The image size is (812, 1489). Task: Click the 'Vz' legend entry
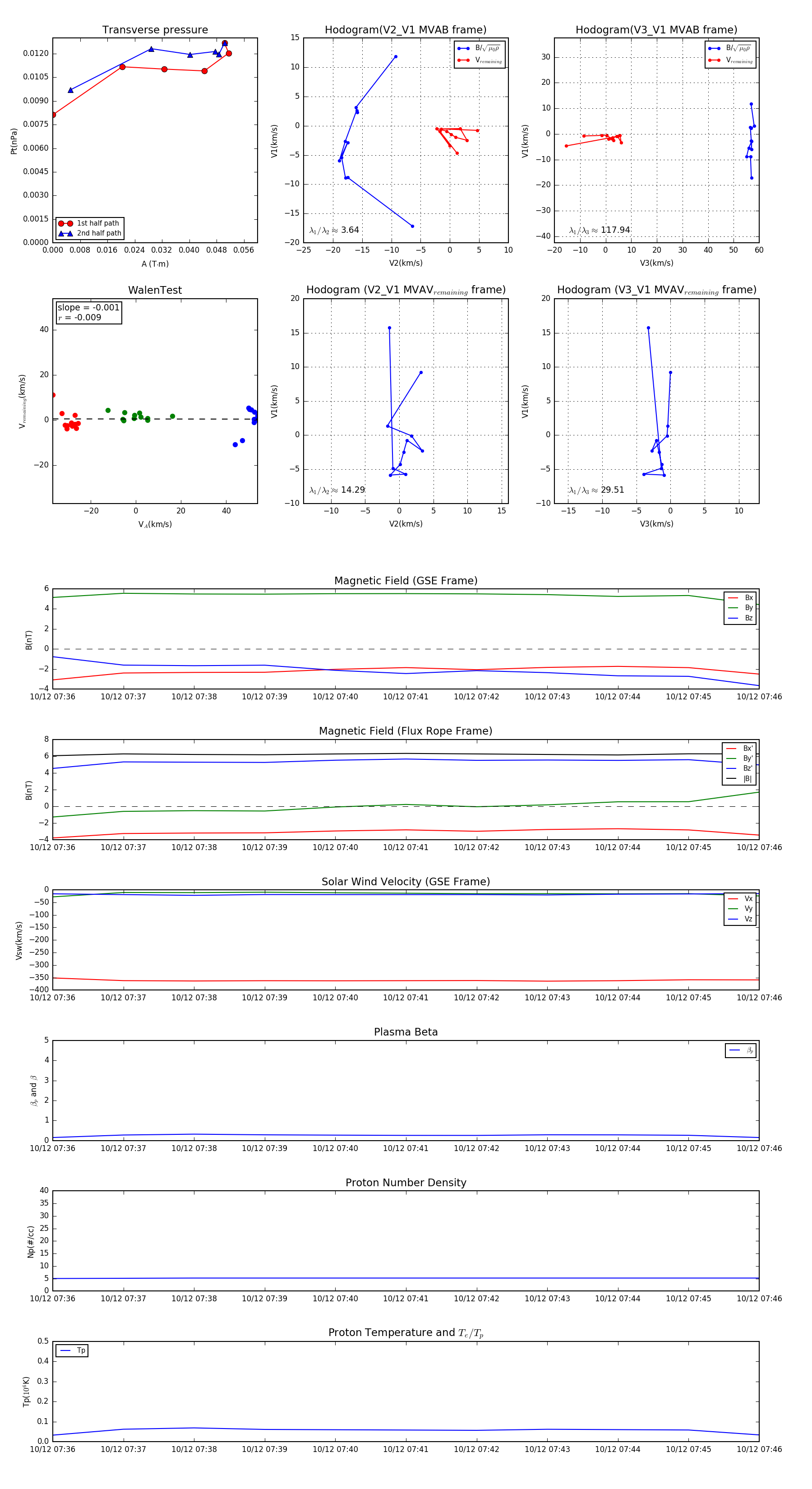(x=740, y=919)
